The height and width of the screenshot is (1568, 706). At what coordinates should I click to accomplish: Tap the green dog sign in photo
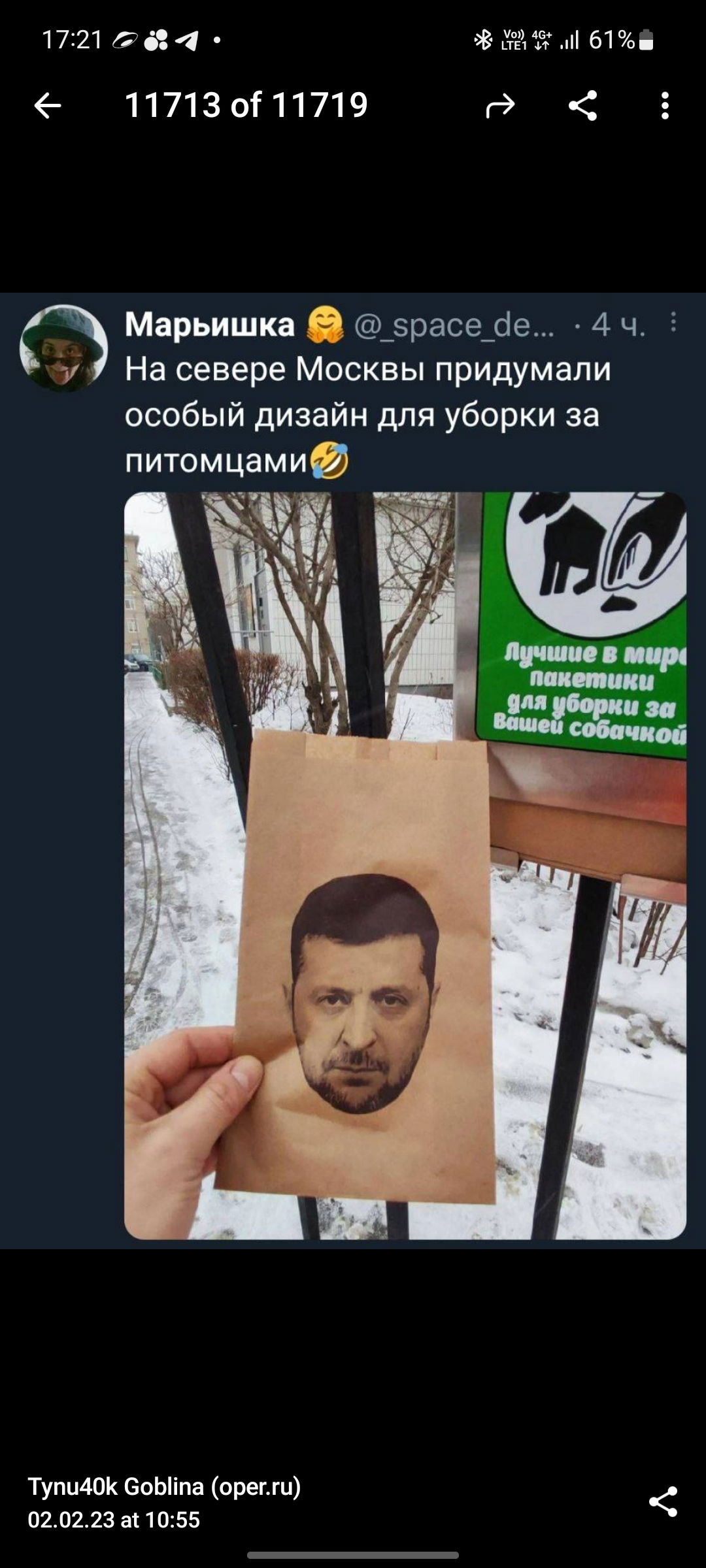[x=582, y=624]
